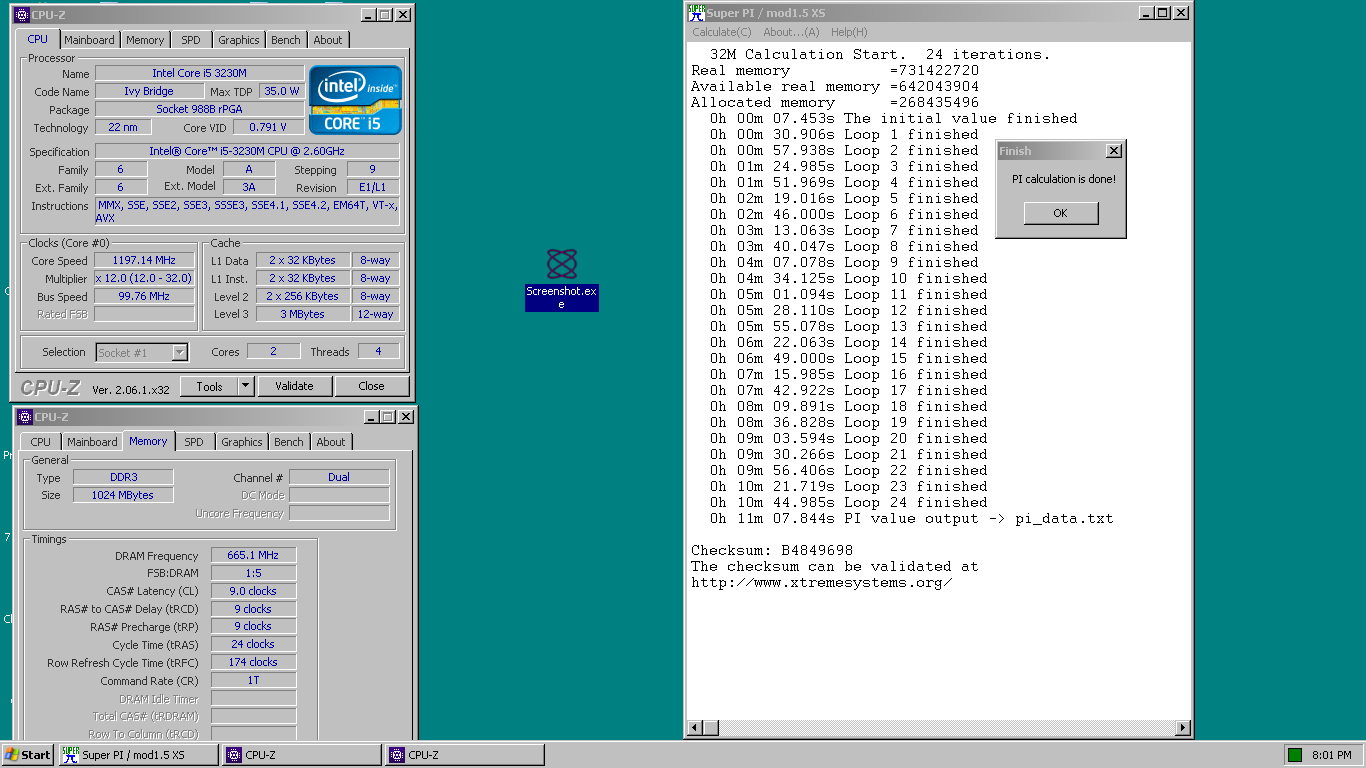Open the About...(A) menu in Super PI
This screenshot has height=768, width=1366.
point(791,32)
